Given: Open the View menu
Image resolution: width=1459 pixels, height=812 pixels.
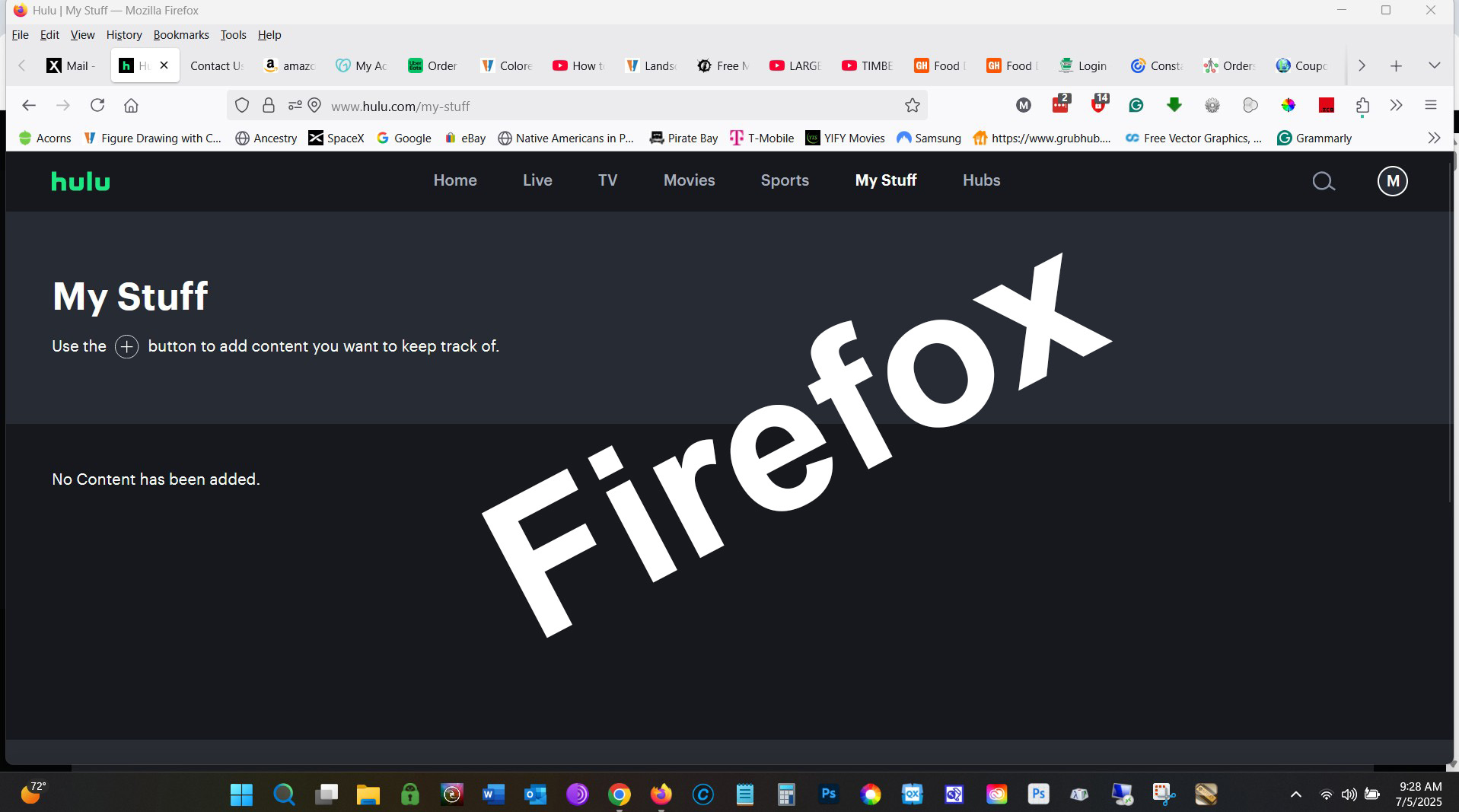Looking at the screenshot, I should click(x=82, y=35).
